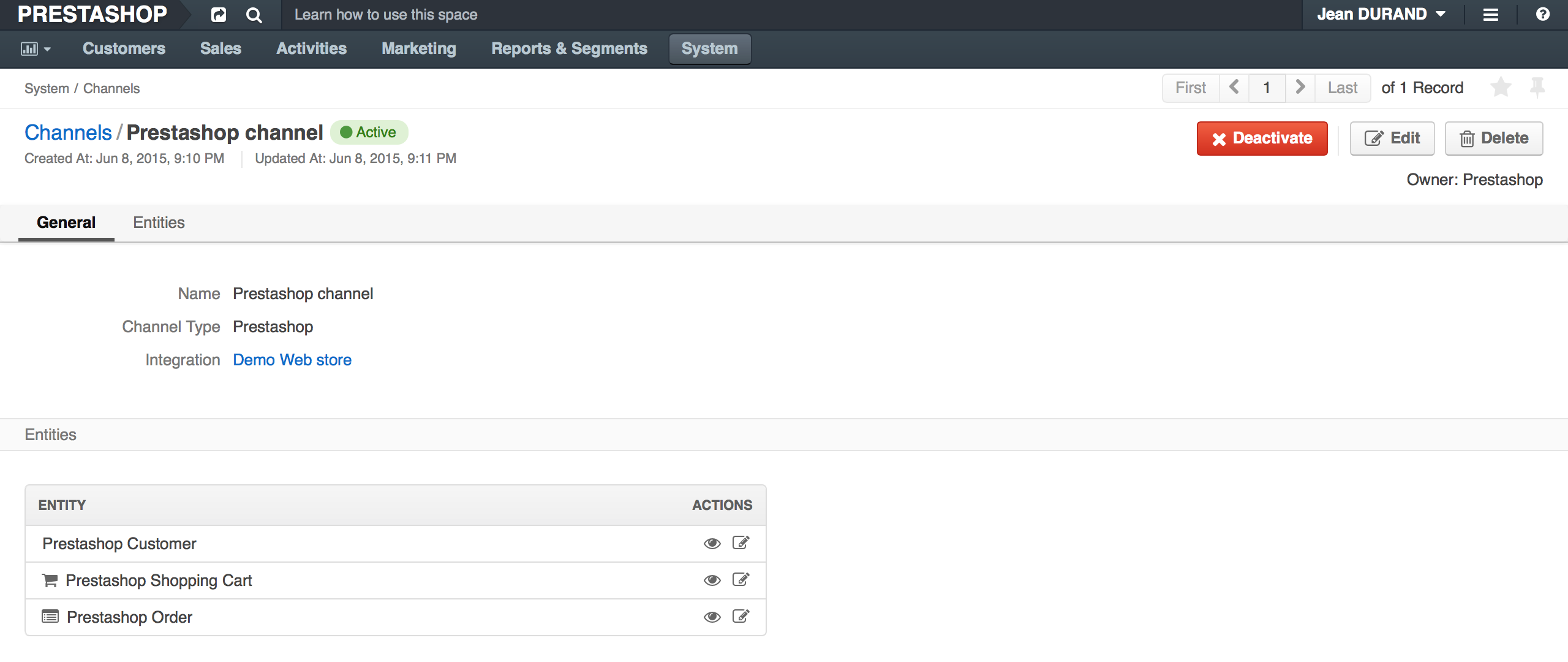This screenshot has height=662, width=1568.
Task: Click the Created At timestamp
Action: (124, 159)
